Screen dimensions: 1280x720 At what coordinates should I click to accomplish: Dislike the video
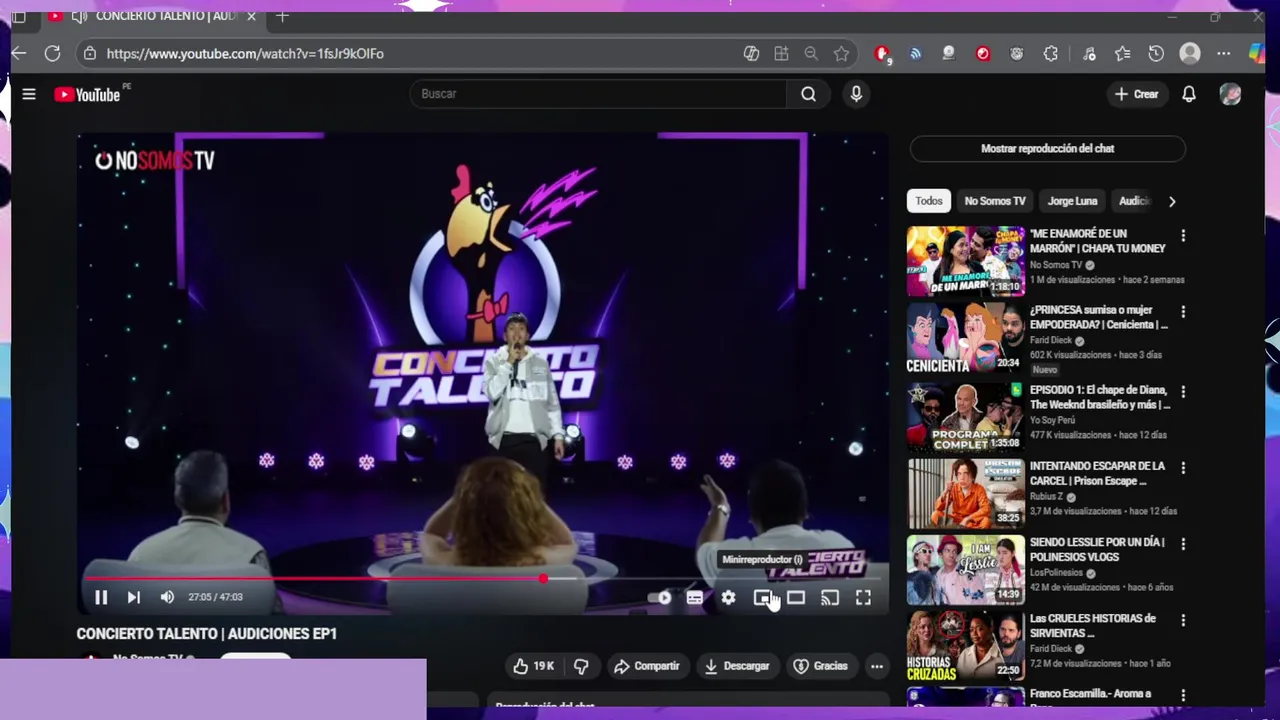[x=581, y=666]
